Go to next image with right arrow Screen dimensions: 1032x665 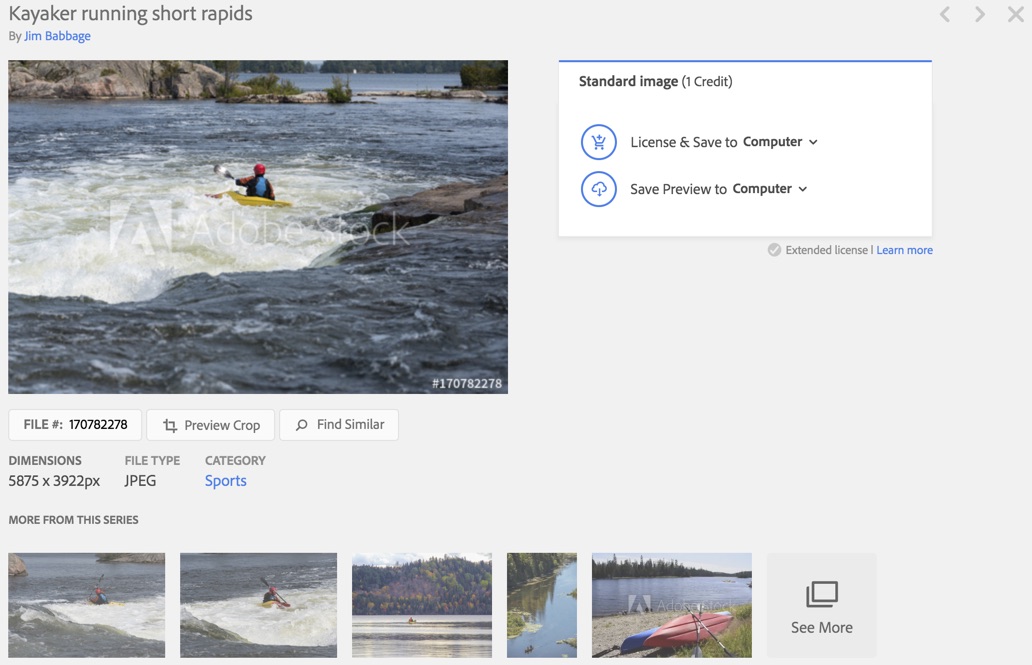[x=980, y=14]
